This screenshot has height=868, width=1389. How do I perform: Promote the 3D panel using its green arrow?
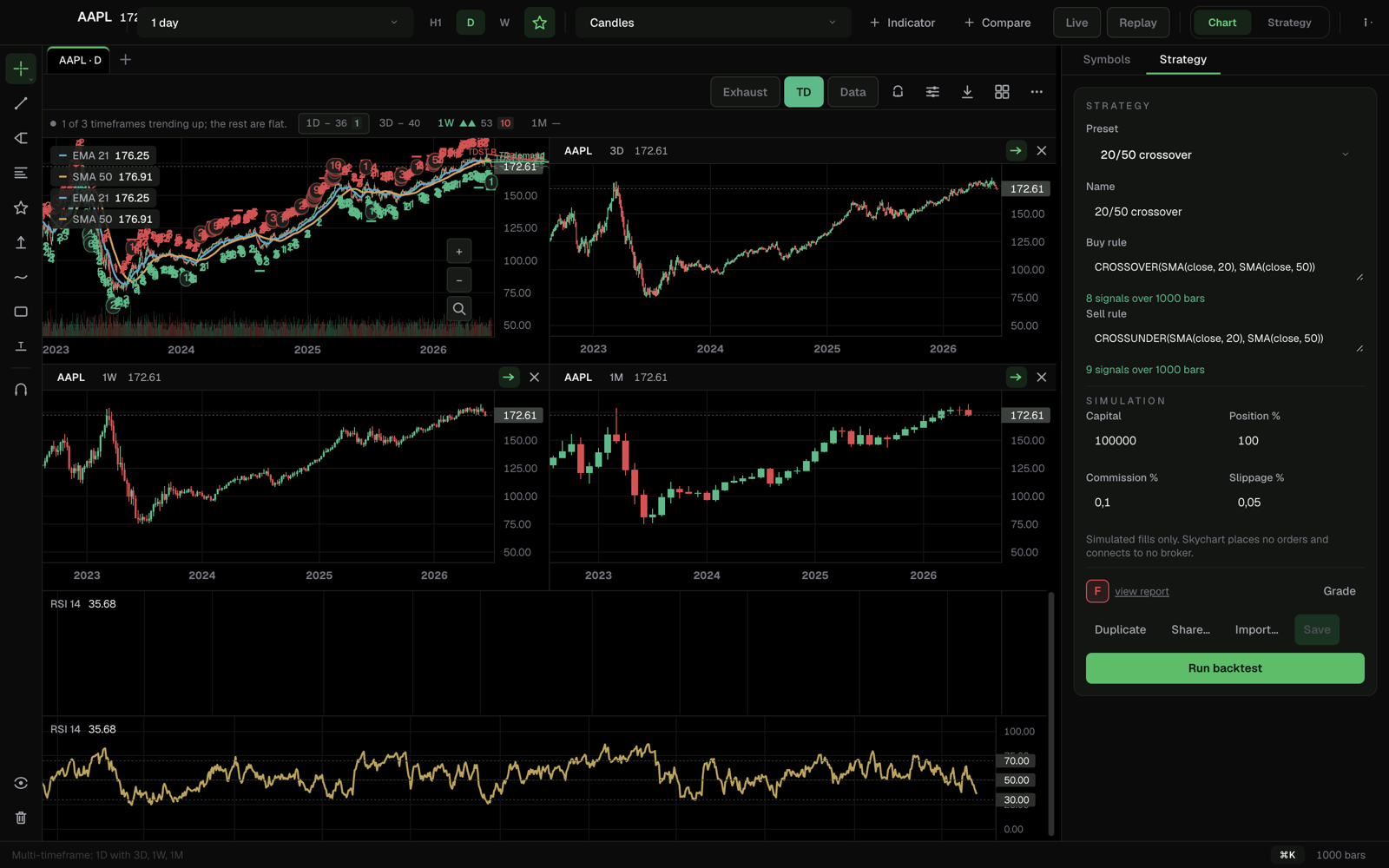(1016, 151)
